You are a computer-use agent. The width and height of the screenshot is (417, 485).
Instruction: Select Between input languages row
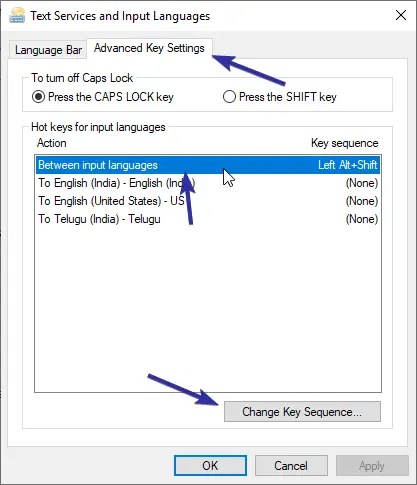(208, 165)
